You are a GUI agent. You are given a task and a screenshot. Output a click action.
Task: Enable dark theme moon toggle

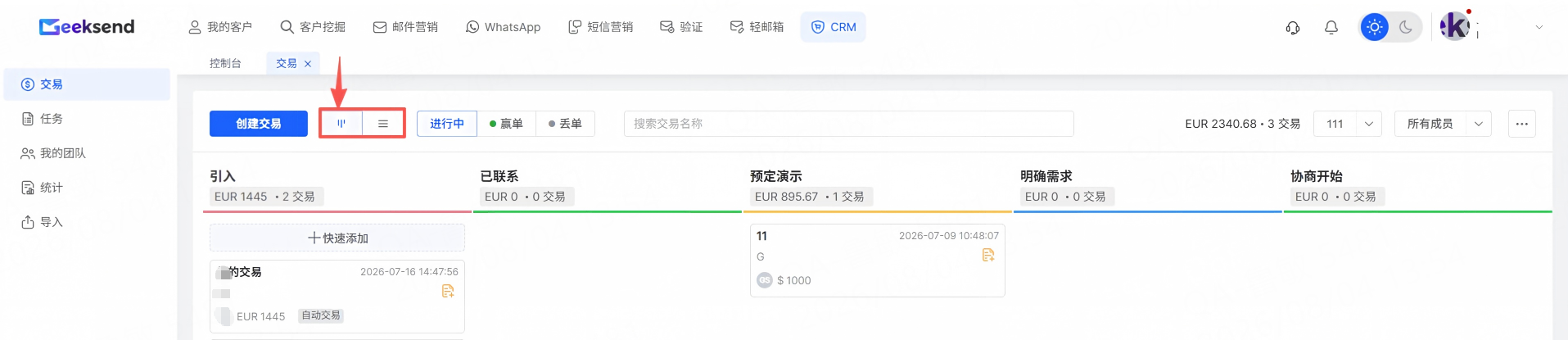coord(1406,27)
